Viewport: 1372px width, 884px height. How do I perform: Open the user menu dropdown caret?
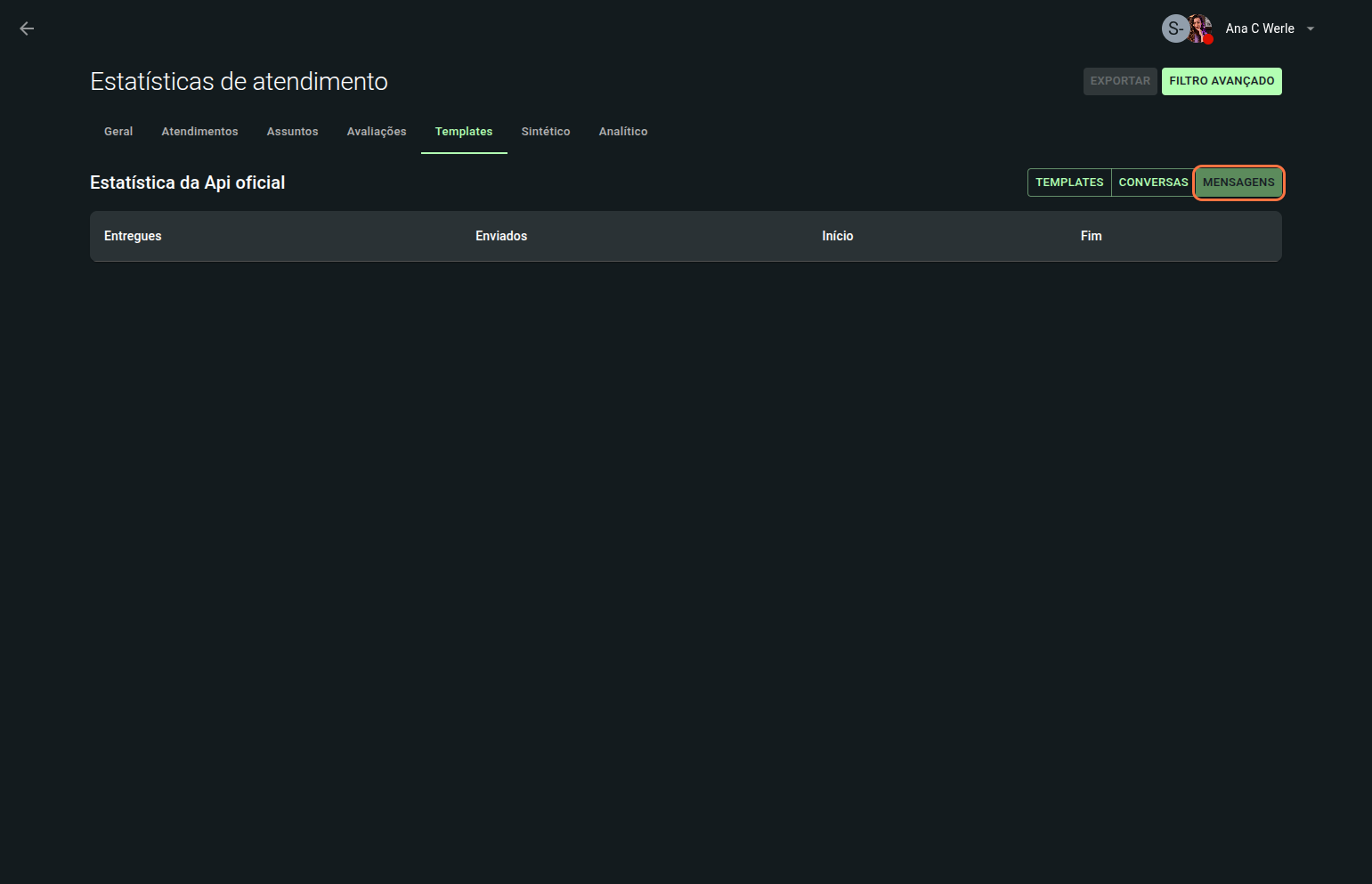pos(1311,28)
